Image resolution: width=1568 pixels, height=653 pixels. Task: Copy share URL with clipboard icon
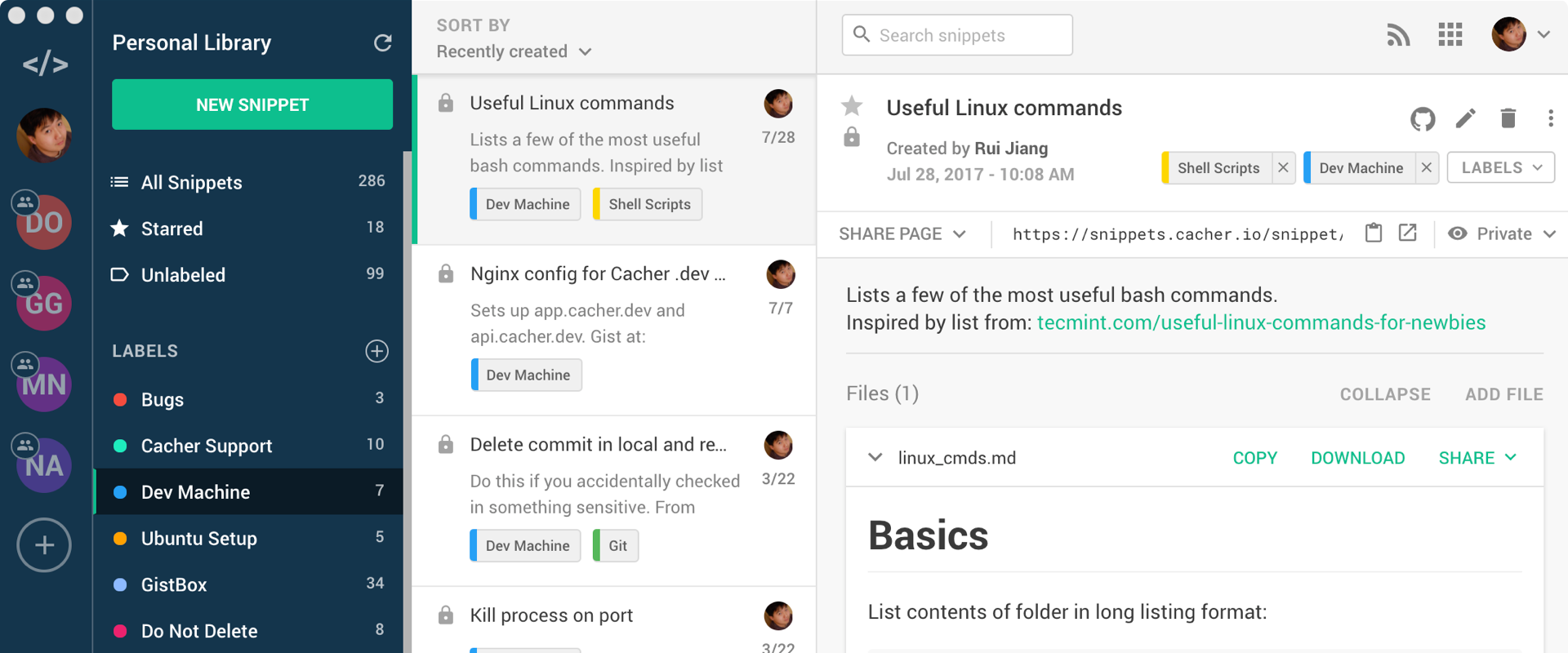pyautogui.click(x=1374, y=233)
